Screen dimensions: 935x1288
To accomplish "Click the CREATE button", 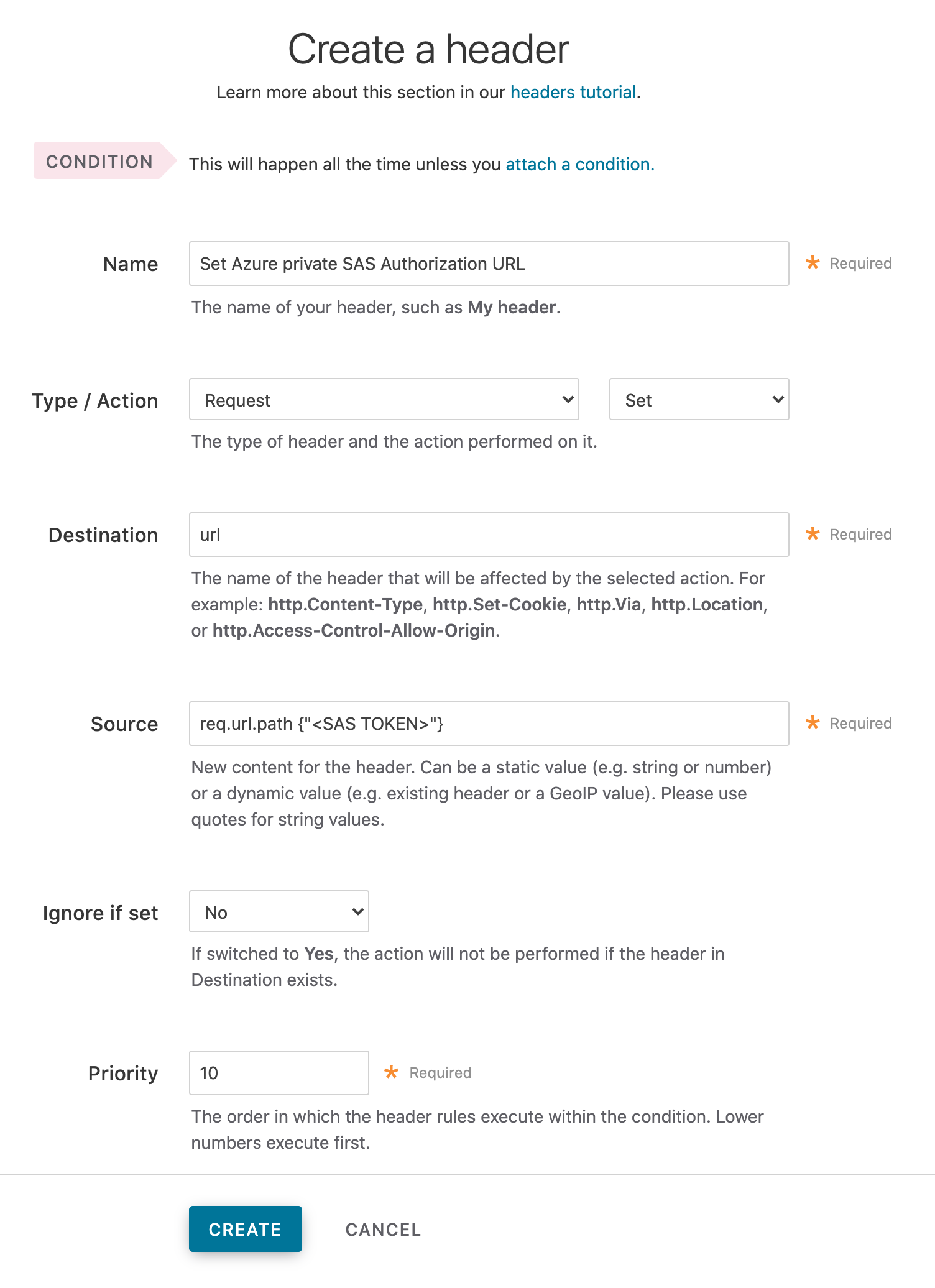I will 245,1230.
